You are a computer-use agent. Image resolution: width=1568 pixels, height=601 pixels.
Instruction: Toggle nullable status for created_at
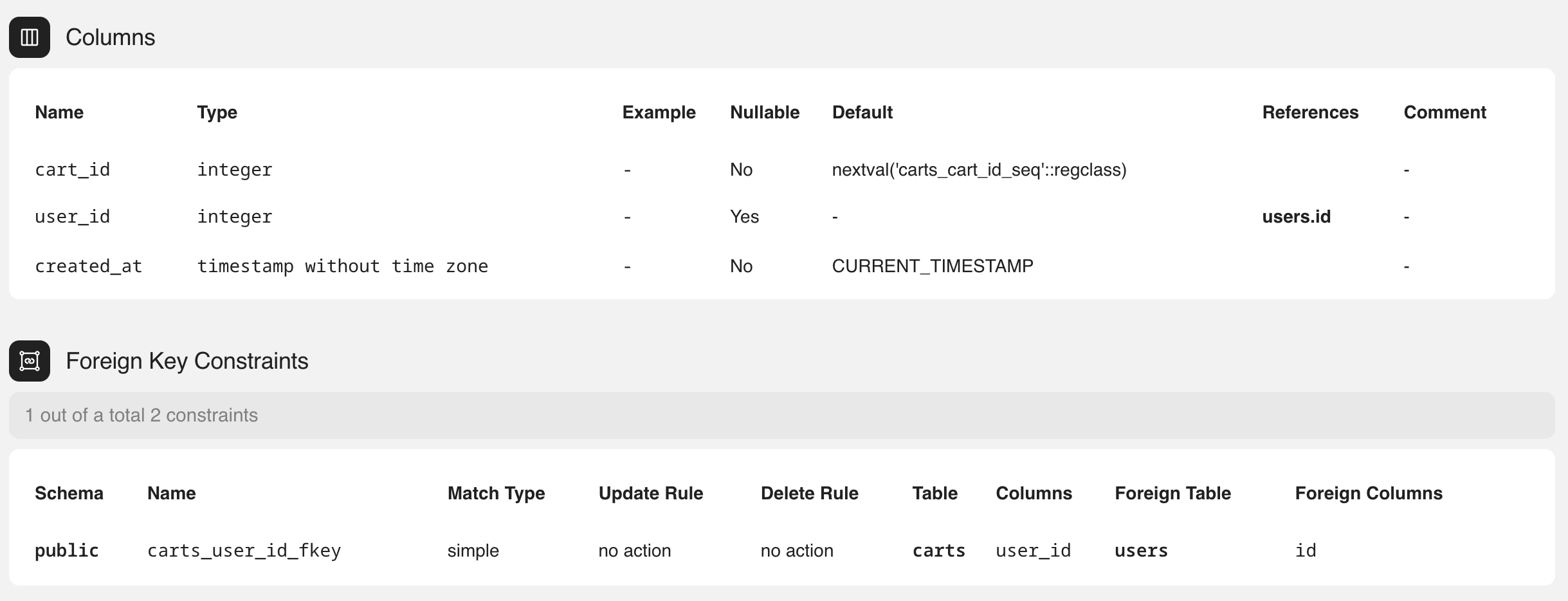pyautogui.click(x=740, y=265)
